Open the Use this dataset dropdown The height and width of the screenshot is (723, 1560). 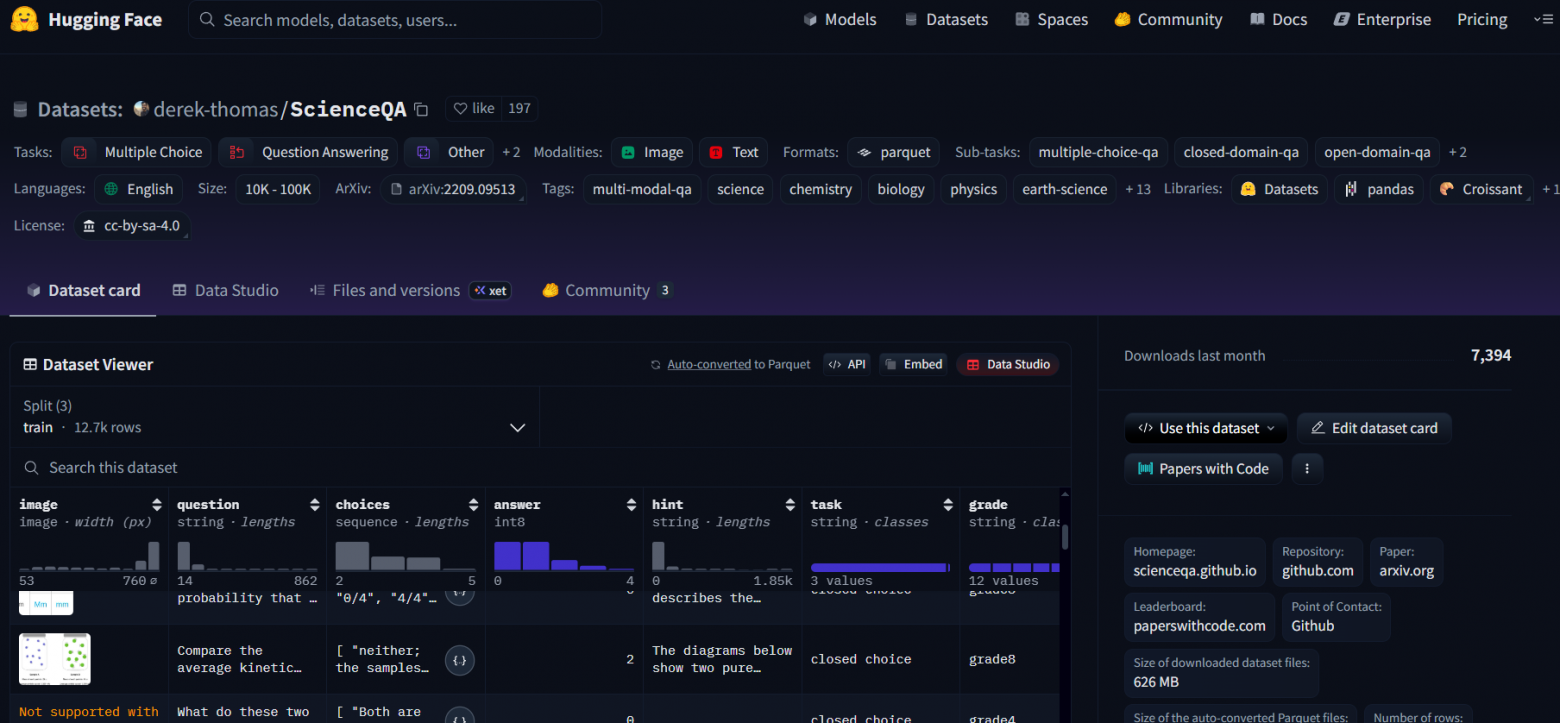(1207, 428)
